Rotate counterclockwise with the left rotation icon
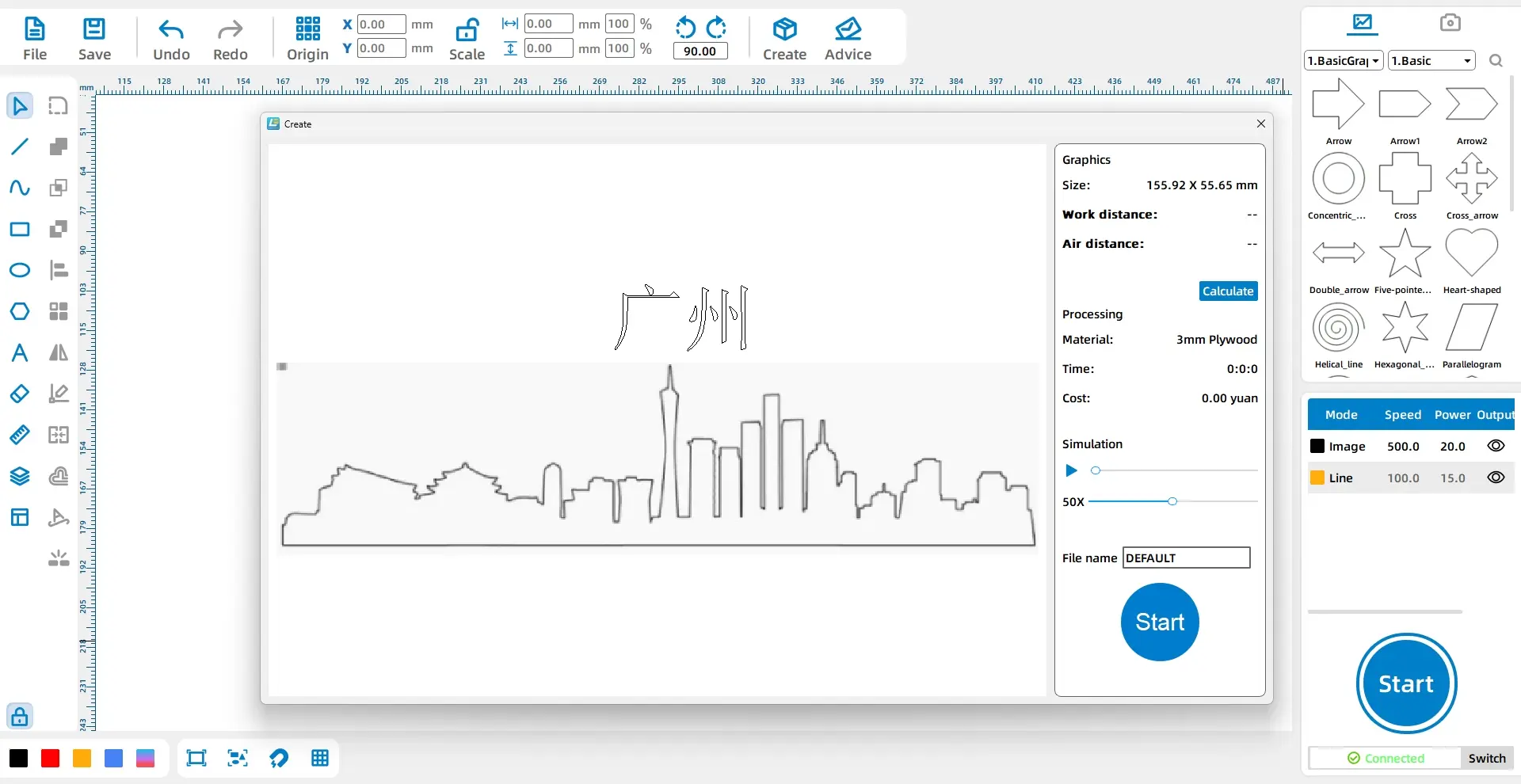Image resolution: width=1521 pixels, height=784 pixels. coord(685,28)
